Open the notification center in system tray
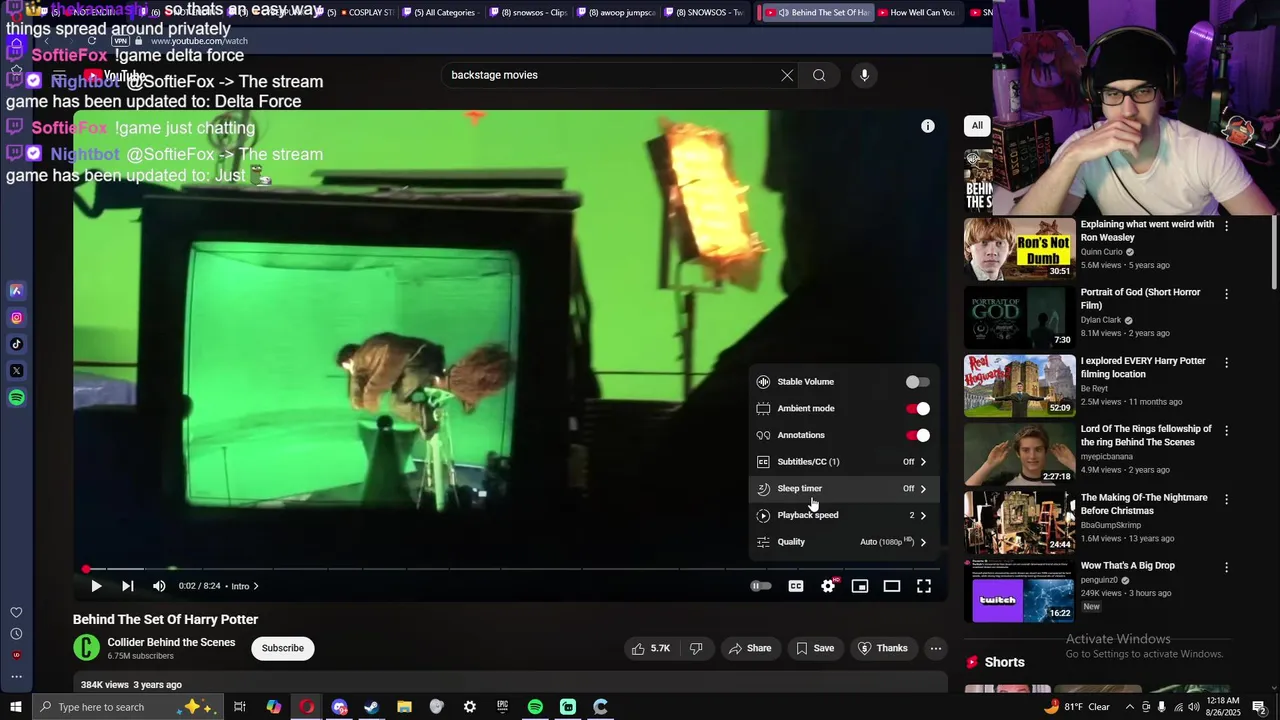1280x720 pixels. [1259, 707]
